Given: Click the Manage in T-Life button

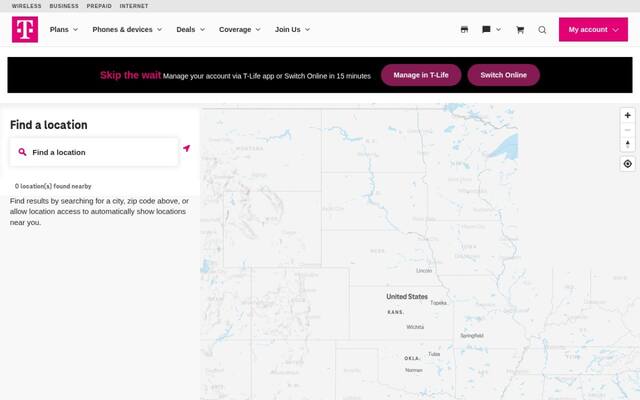Looking at the screenshot, I should click(421, 75).
